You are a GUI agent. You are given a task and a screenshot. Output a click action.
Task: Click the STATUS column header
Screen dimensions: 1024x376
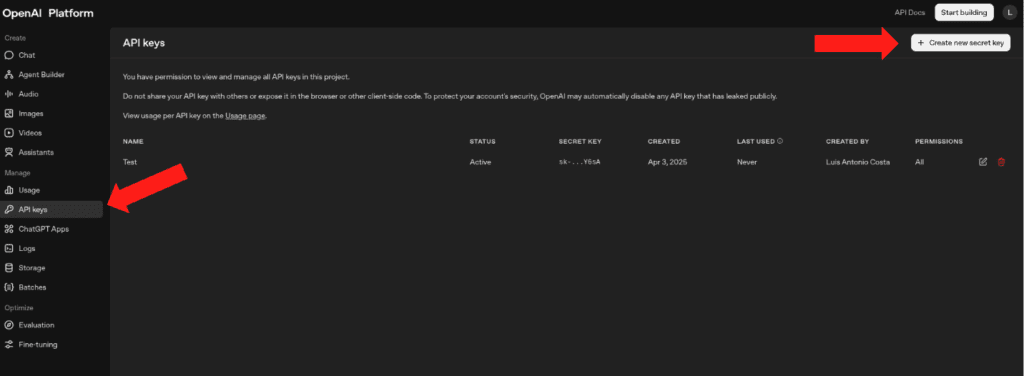coord(483,141)
